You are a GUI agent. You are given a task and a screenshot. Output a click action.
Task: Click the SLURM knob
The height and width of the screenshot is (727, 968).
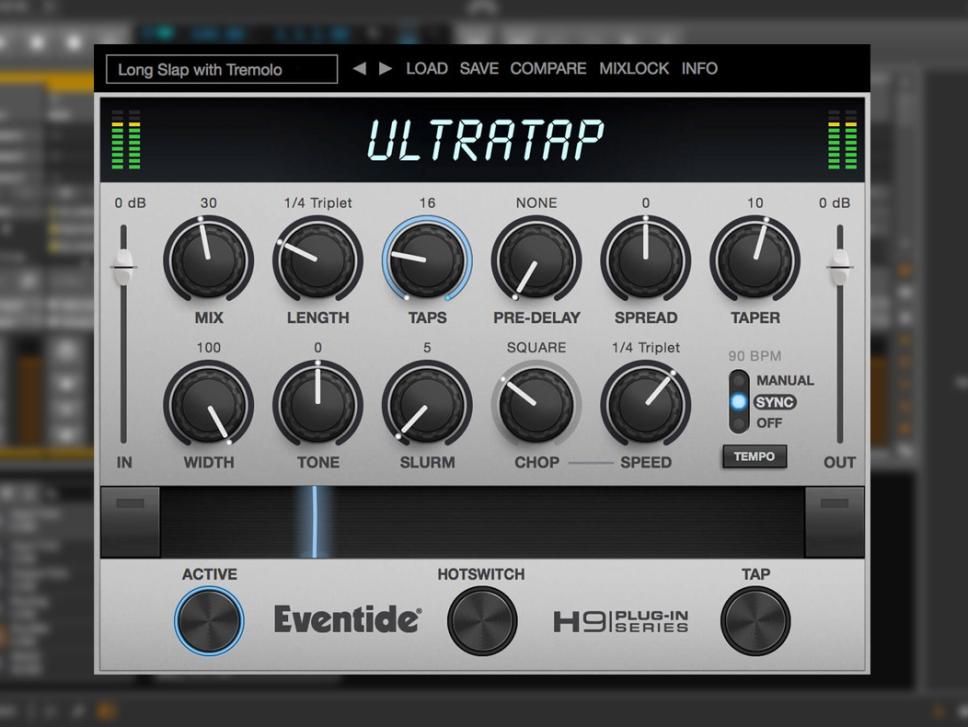pos(427,405)
